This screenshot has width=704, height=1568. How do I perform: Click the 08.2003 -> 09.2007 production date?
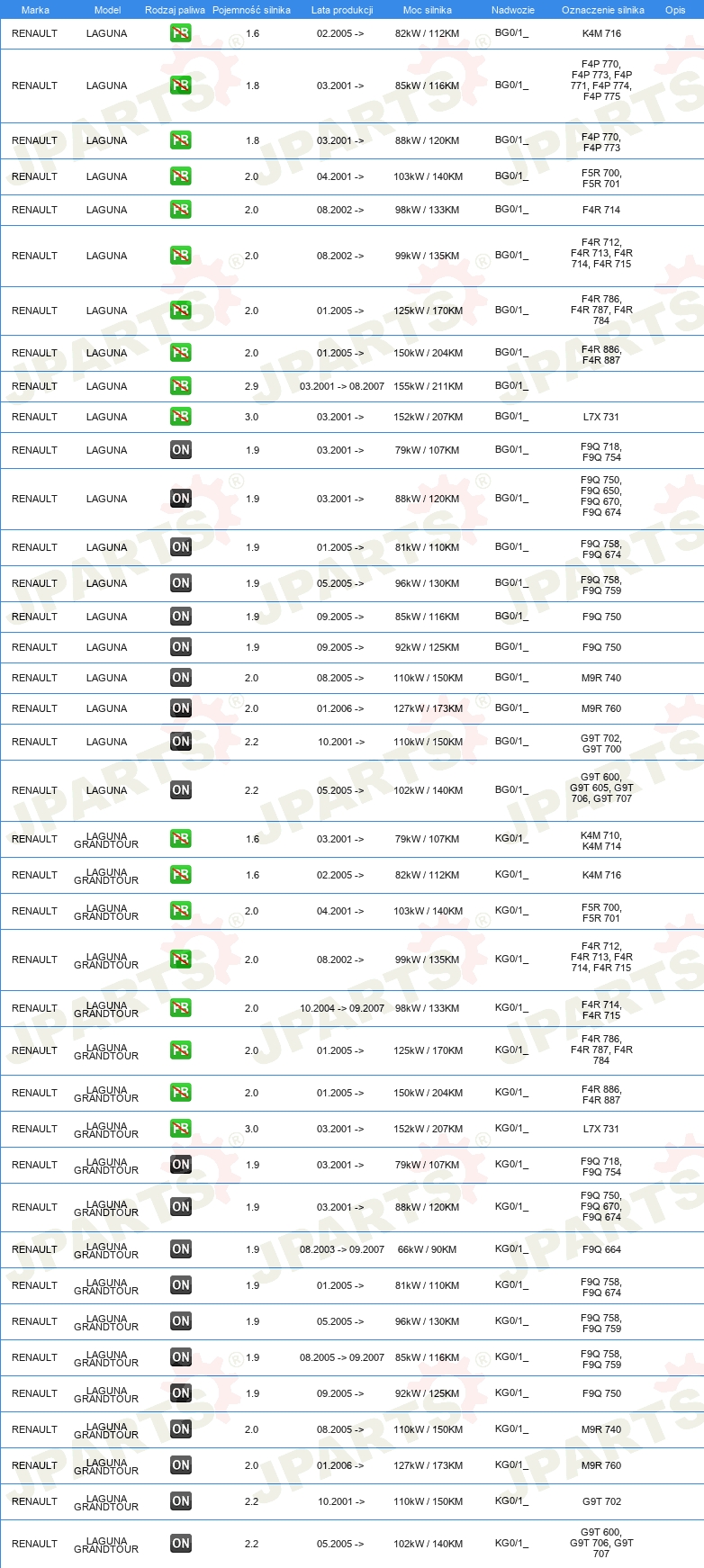pyautogui.click(x=342, y=1249)
